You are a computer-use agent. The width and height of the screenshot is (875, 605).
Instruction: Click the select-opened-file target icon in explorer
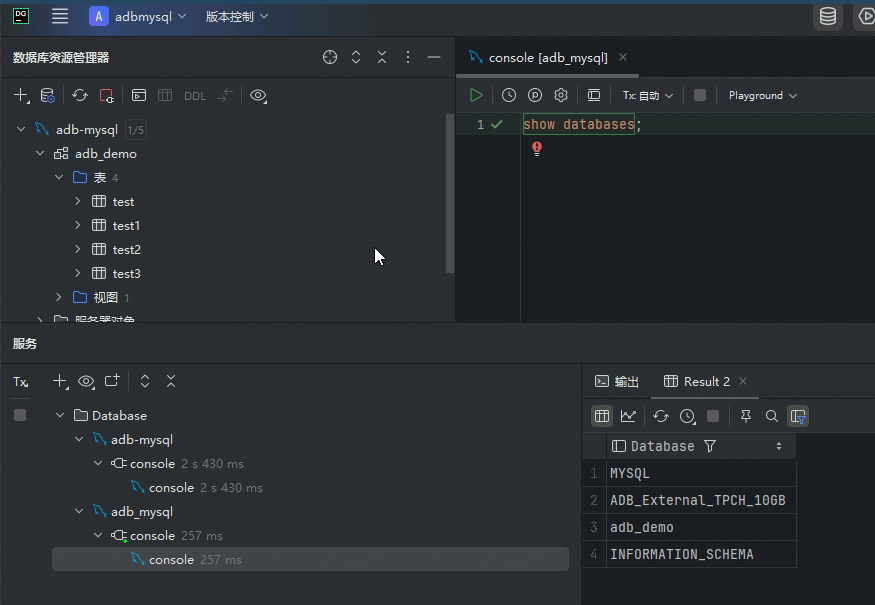[330, 57]
